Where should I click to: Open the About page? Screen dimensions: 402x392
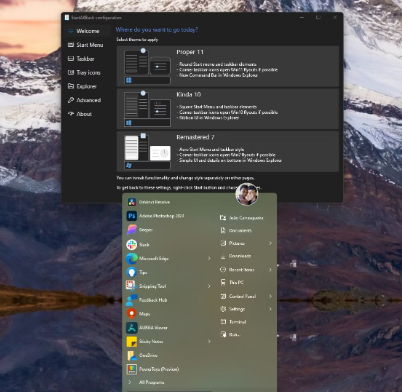click(87, 114)
